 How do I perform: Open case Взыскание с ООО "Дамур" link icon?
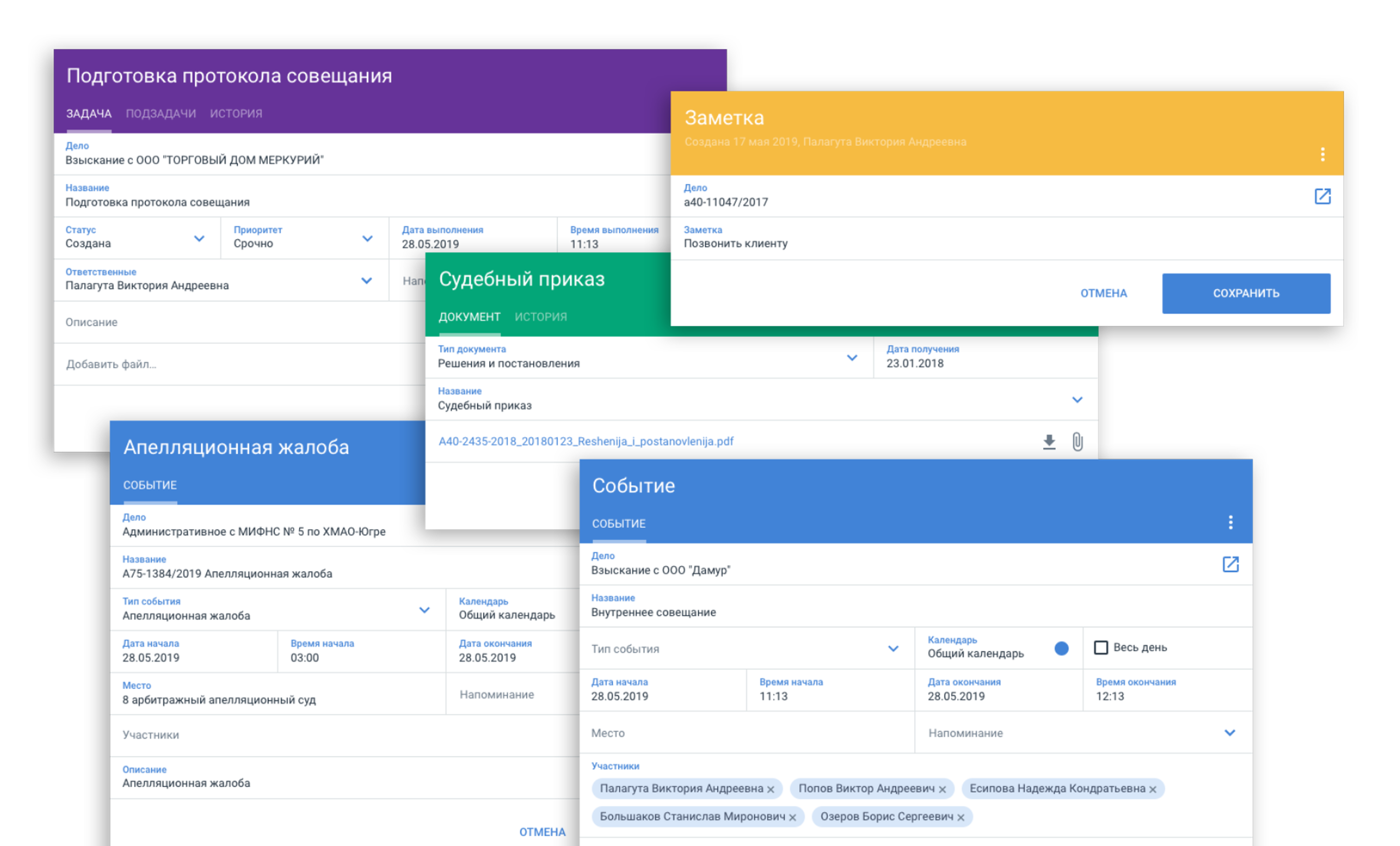[x=1230, y=564]
